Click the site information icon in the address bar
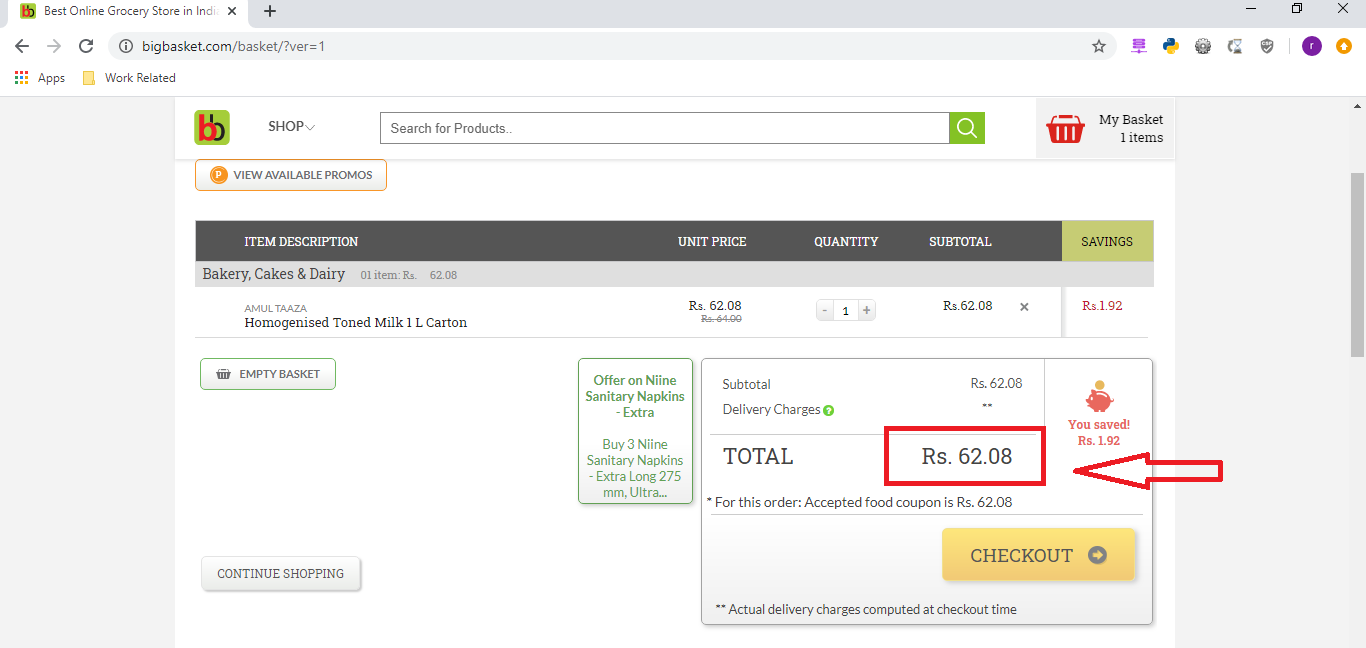Screen dimensions: 1366x648 pyautogui.click(x=125, y=46)
